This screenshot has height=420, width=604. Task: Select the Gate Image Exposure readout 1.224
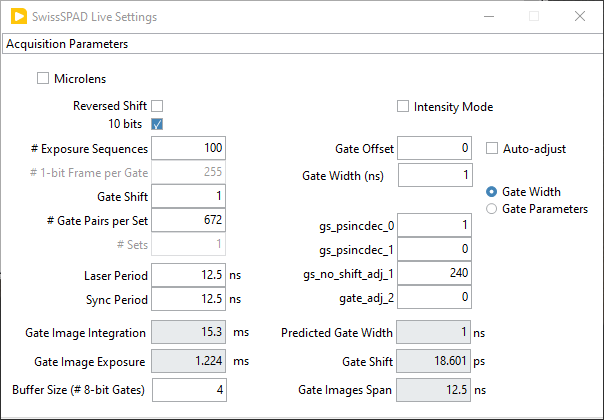tap(188, 361)
